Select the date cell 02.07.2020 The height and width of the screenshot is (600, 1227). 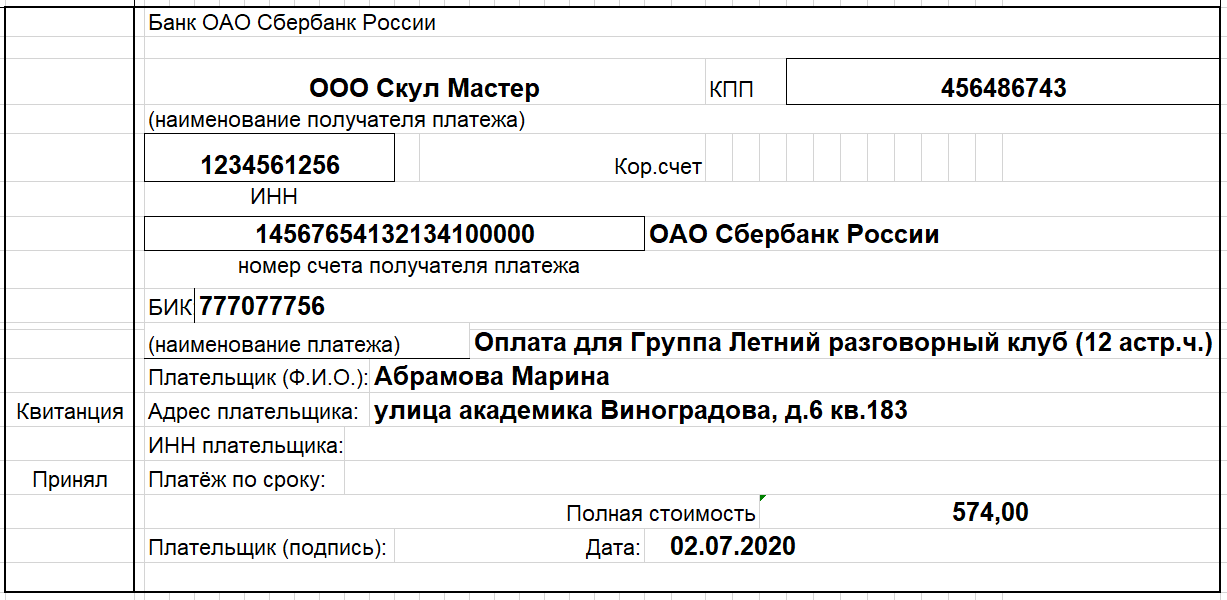click(x=733, y=546)
